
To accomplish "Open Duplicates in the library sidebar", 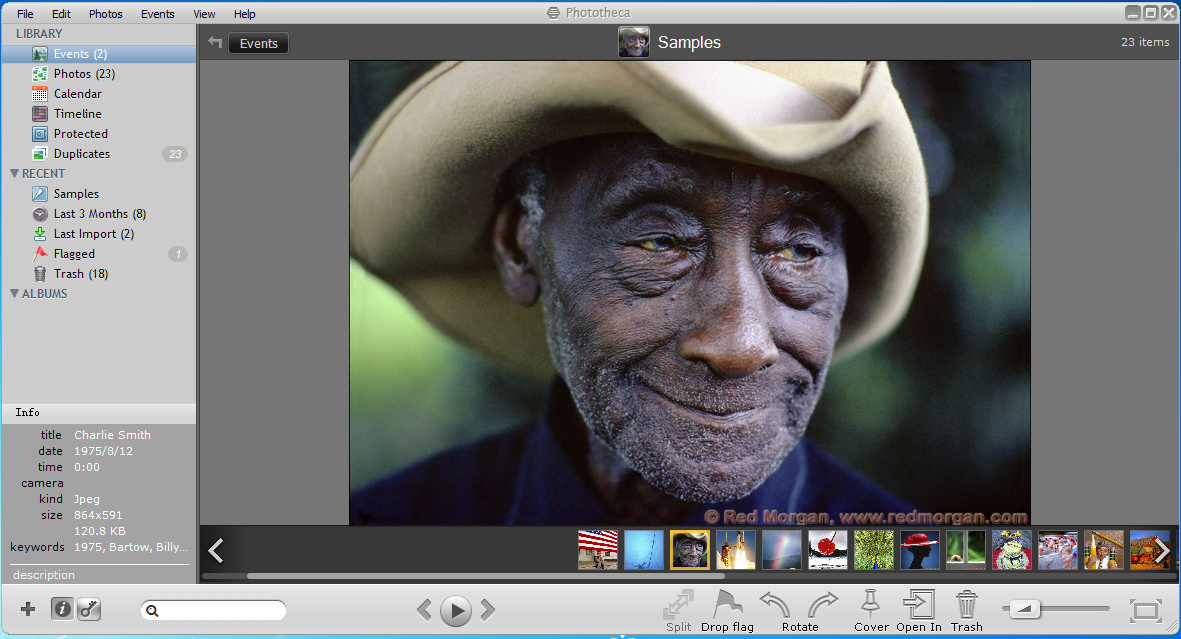I will [x=81, y=154].
